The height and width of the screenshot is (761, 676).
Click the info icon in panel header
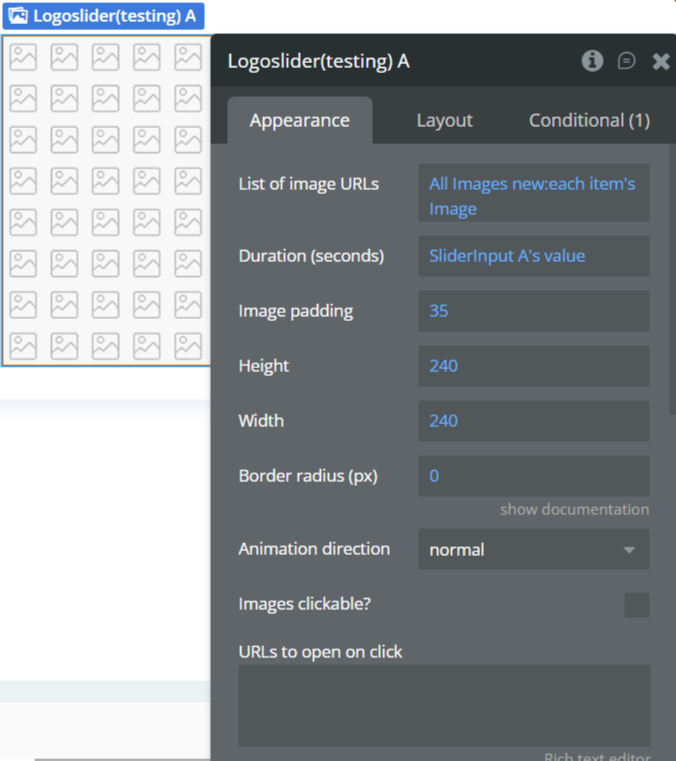592,61
